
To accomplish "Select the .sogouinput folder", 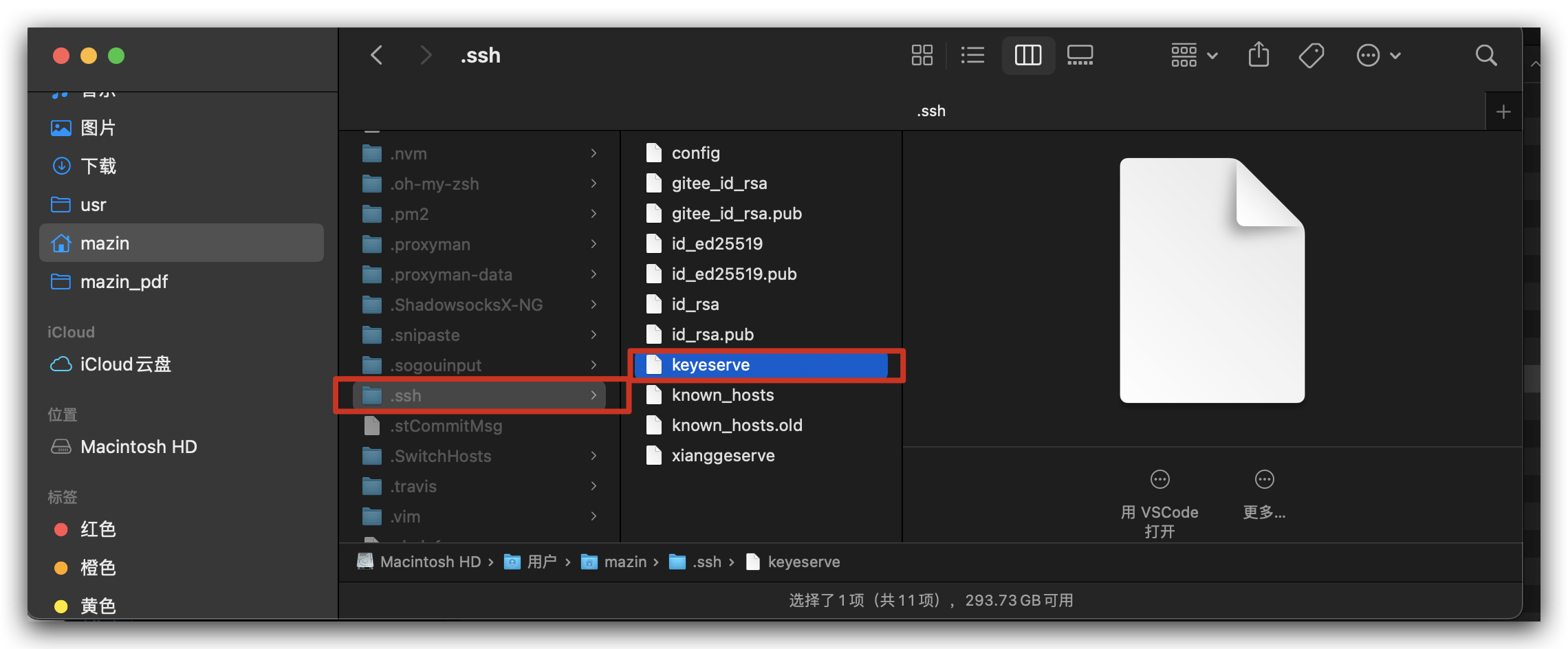I will coord(479,365).
